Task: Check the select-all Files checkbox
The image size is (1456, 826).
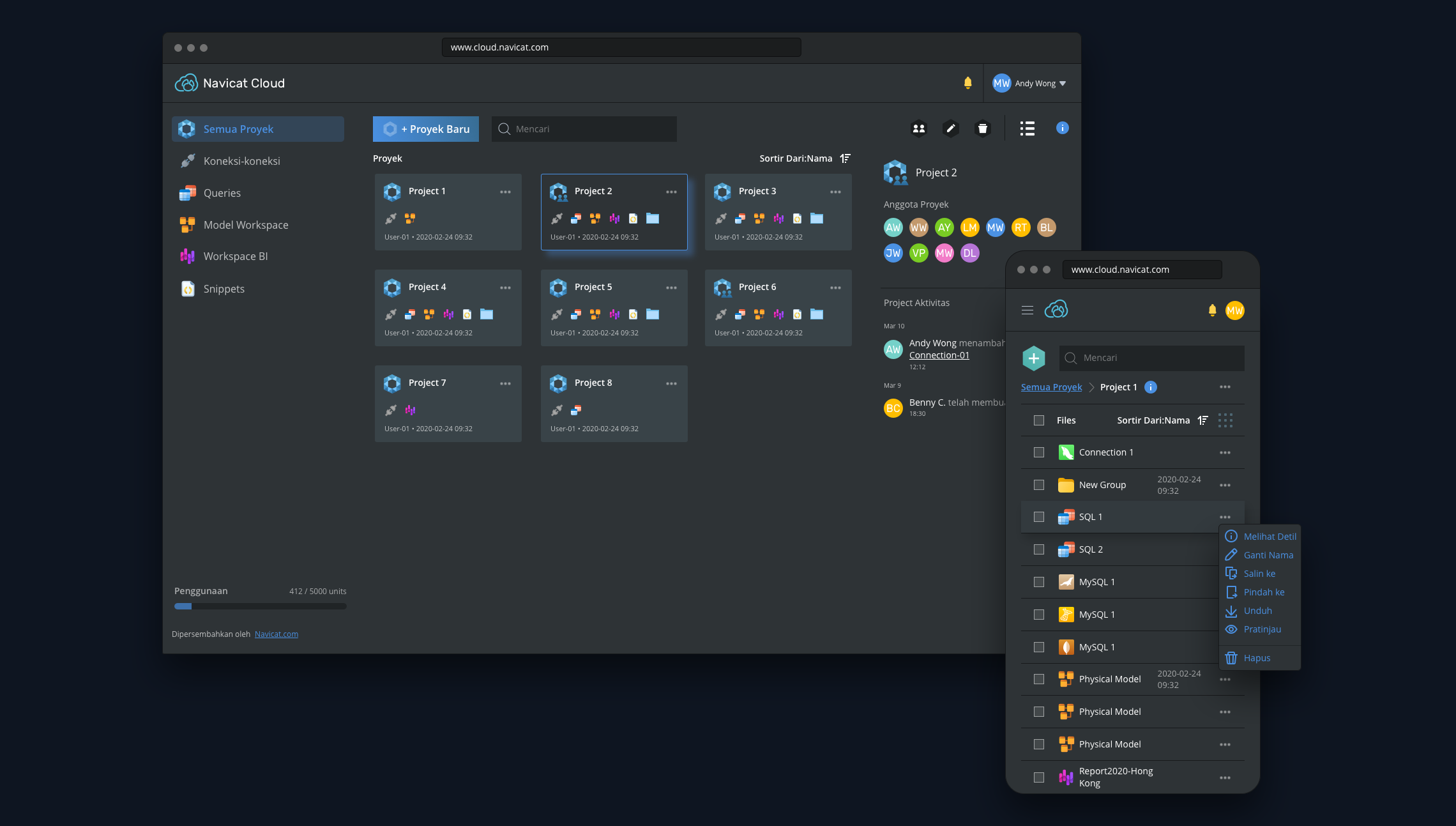Action: pyautogui.click(x=1039, y=420)
